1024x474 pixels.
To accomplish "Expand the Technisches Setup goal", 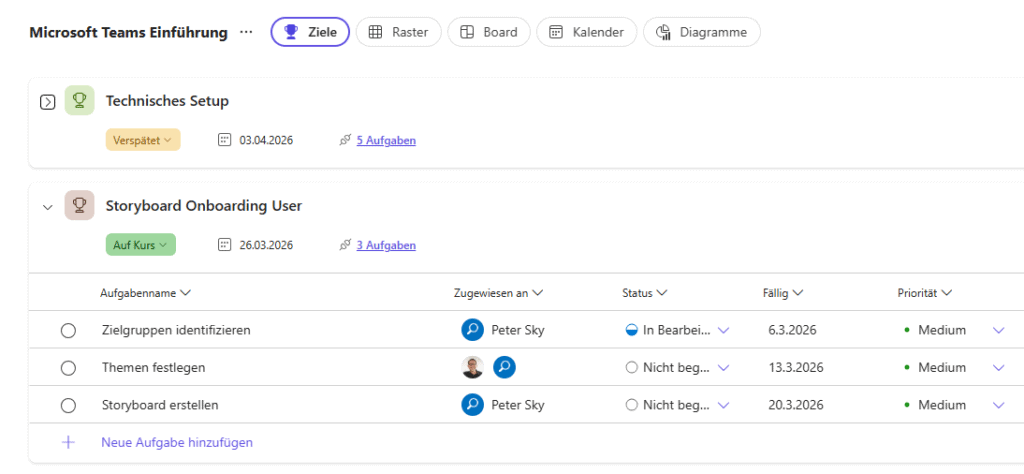I will (47, 101).
